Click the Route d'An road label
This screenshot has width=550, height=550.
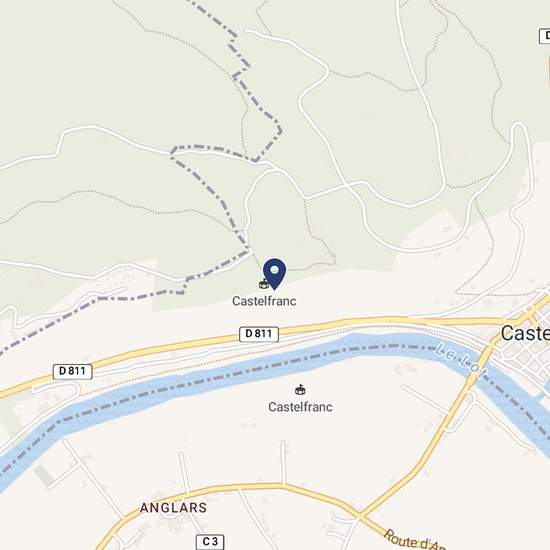pos(414,540)
